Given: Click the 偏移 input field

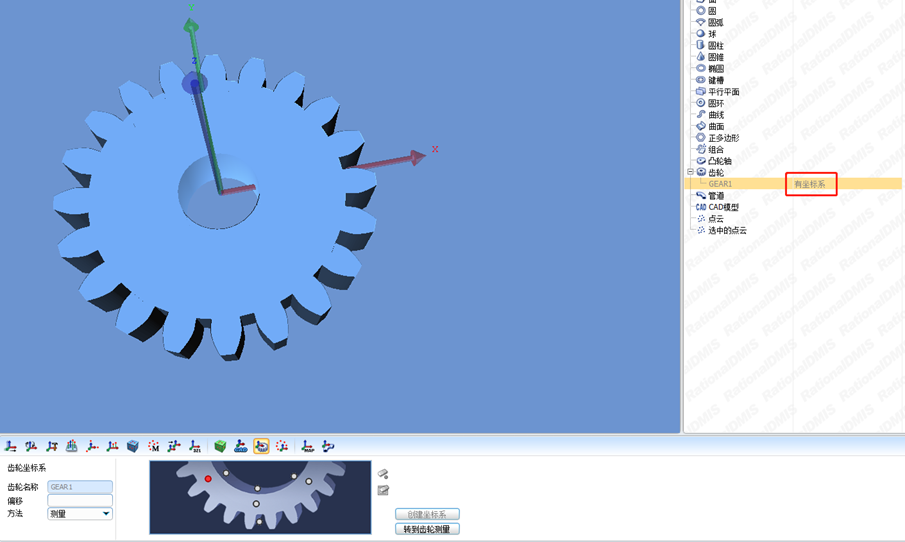Looking at the screenshot, I should (x=80, y=500).
